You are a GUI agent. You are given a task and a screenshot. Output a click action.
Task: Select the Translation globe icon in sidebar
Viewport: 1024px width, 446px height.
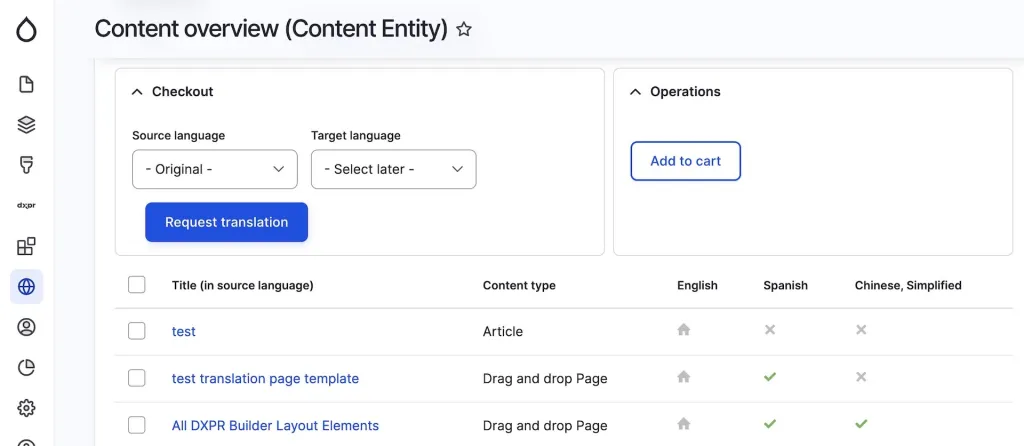[27, 287]
